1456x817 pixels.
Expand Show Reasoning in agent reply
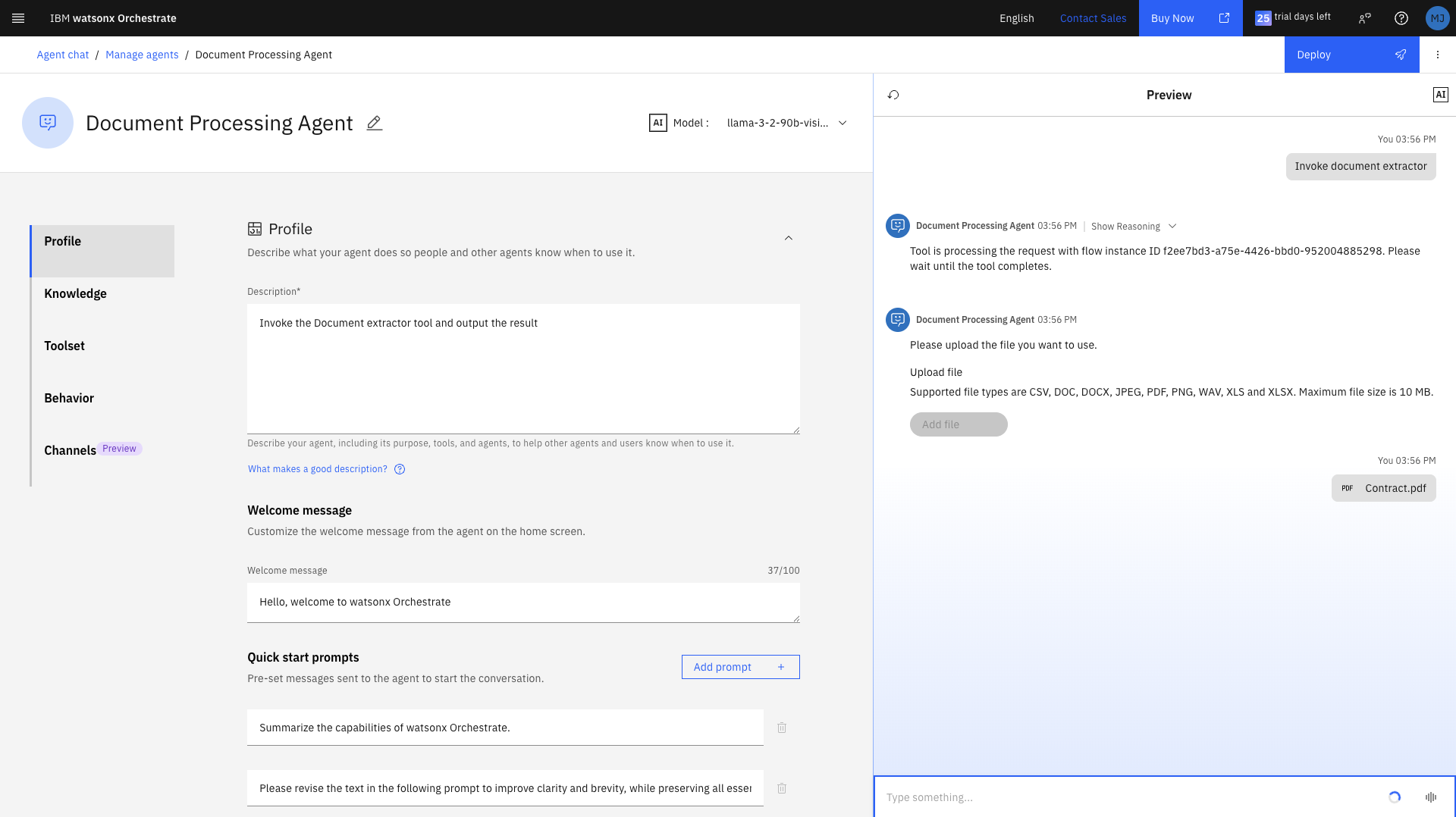click(1133, 227)
